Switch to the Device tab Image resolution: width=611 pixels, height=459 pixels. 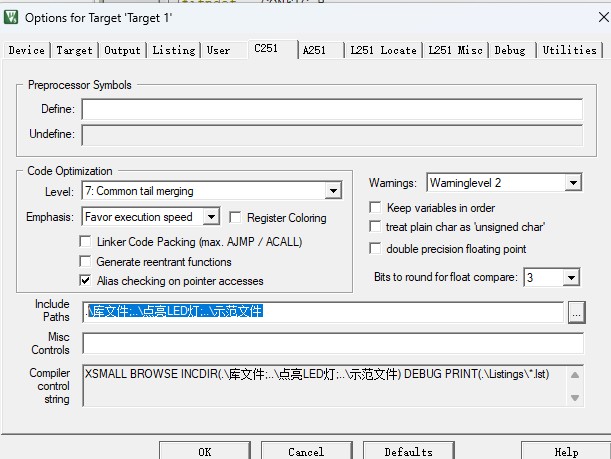(26, 50)
